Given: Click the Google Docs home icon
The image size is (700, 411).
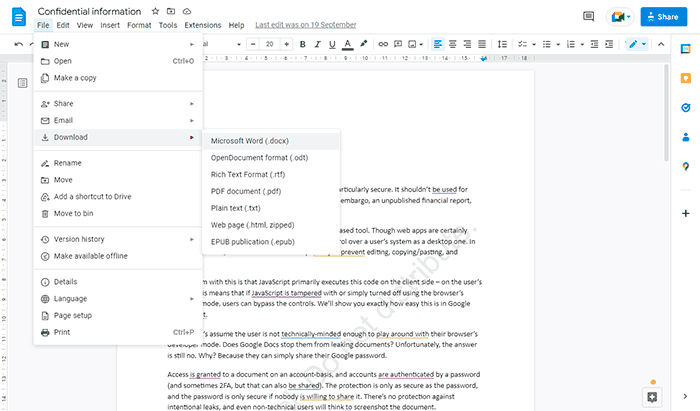Looking at the screenshot, I should 19,17.
